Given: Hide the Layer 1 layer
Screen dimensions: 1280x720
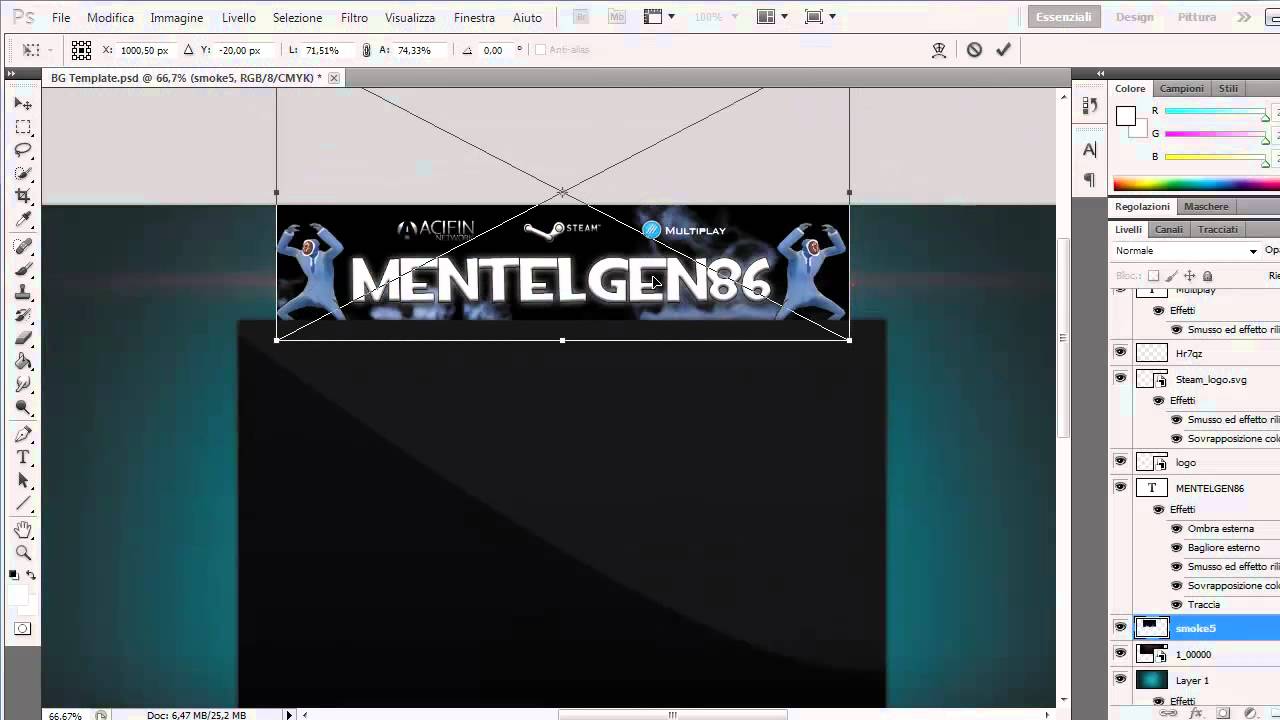Looking at the screenshot, I should [1120, 680].
